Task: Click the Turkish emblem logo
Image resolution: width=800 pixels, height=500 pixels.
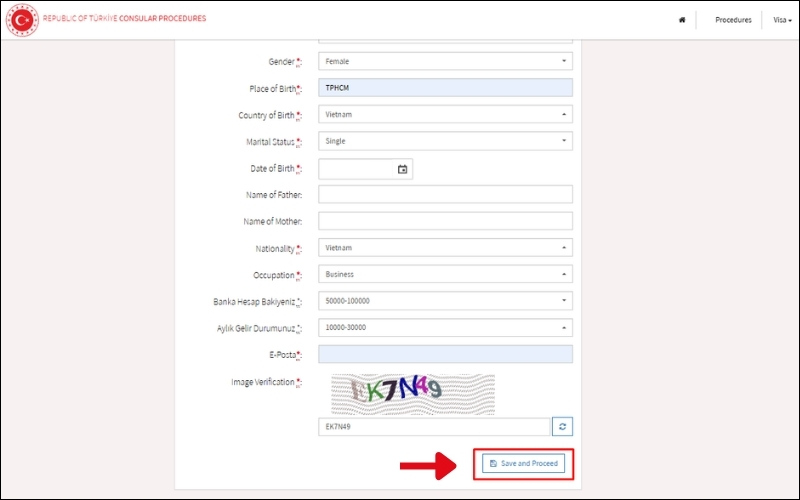Action: tap(22, 20)
